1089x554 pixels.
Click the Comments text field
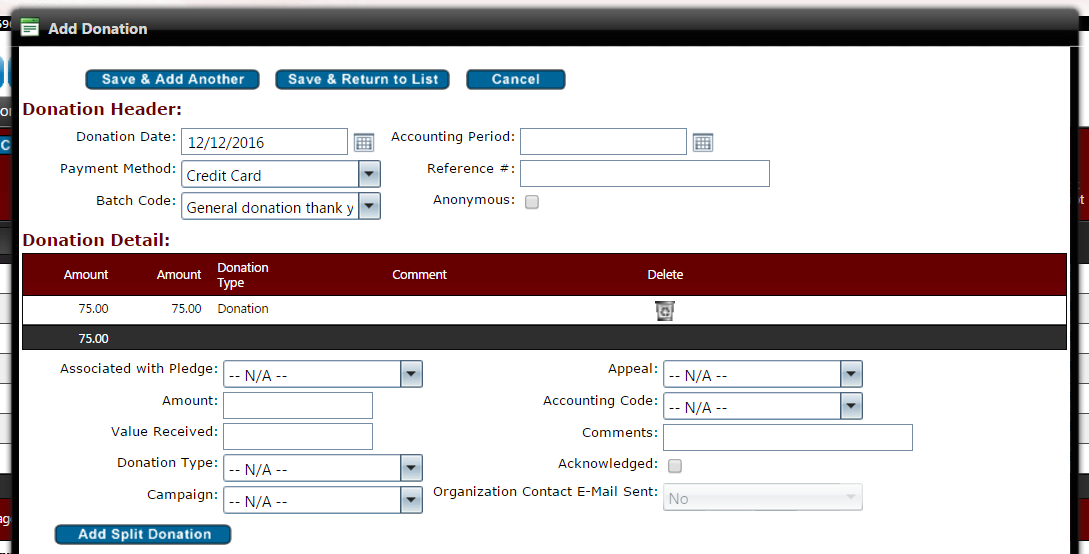click(x=788, y=437)
